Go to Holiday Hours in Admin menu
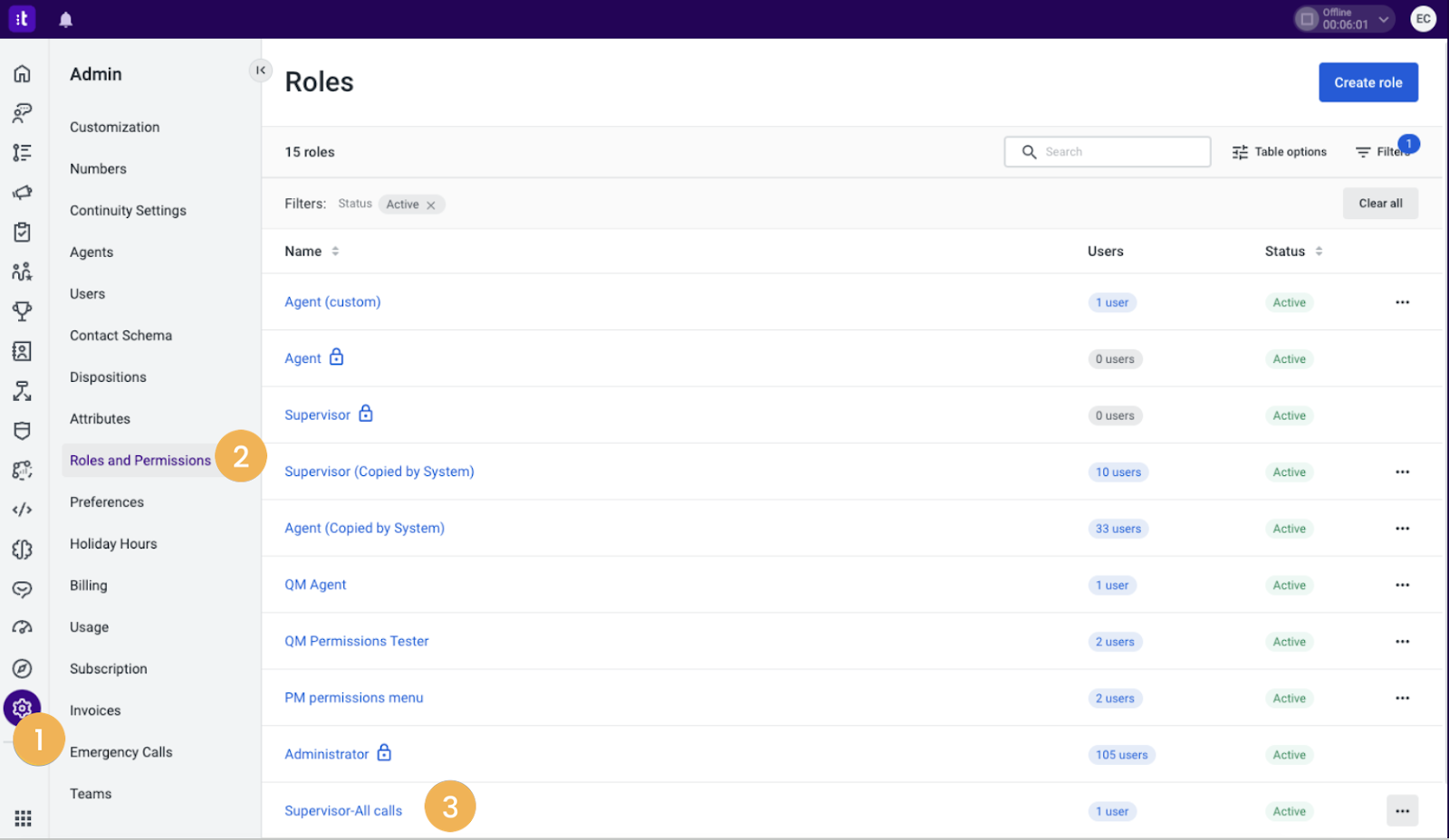The width and height of the screenshot is (1449, 840). pos(113,544)
